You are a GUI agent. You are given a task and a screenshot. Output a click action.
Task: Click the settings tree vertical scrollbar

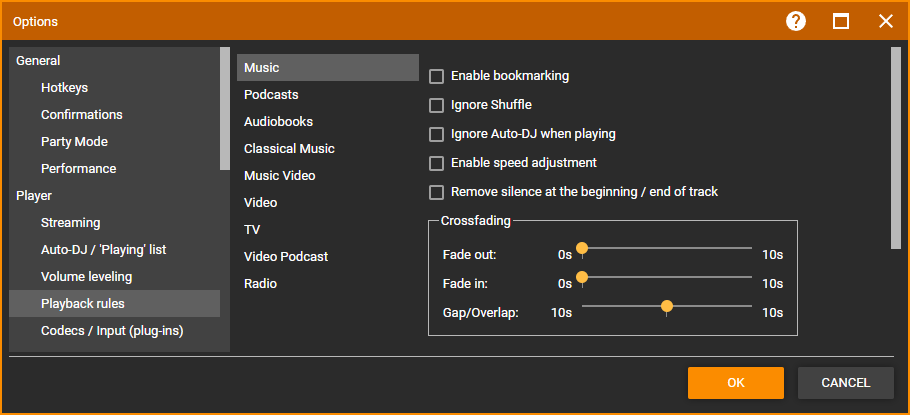click(x=225, y=110)
